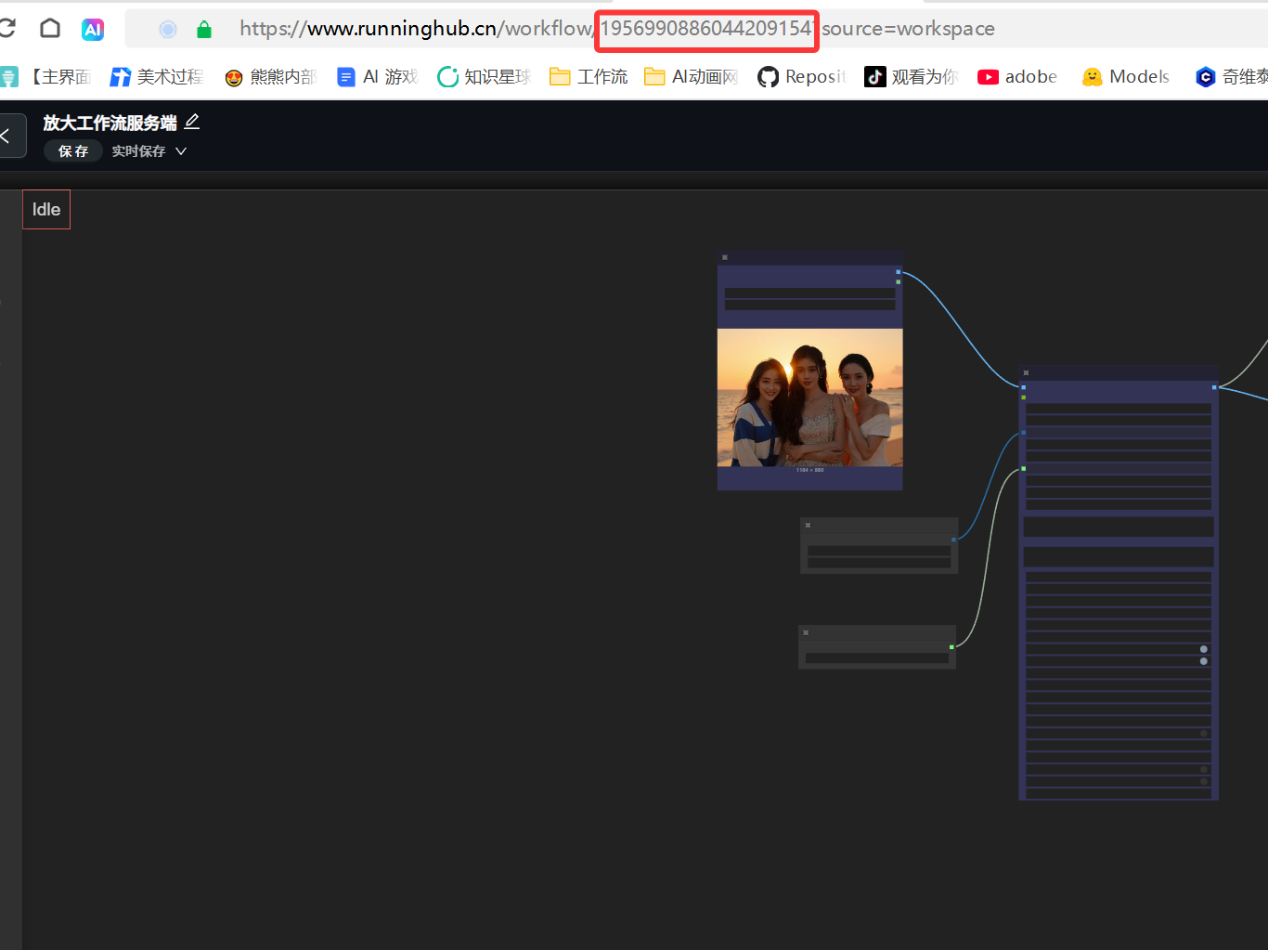Click the beach photo preview thumbnail
Viewport: 1268px width, 950px height.
click(810, 397)
